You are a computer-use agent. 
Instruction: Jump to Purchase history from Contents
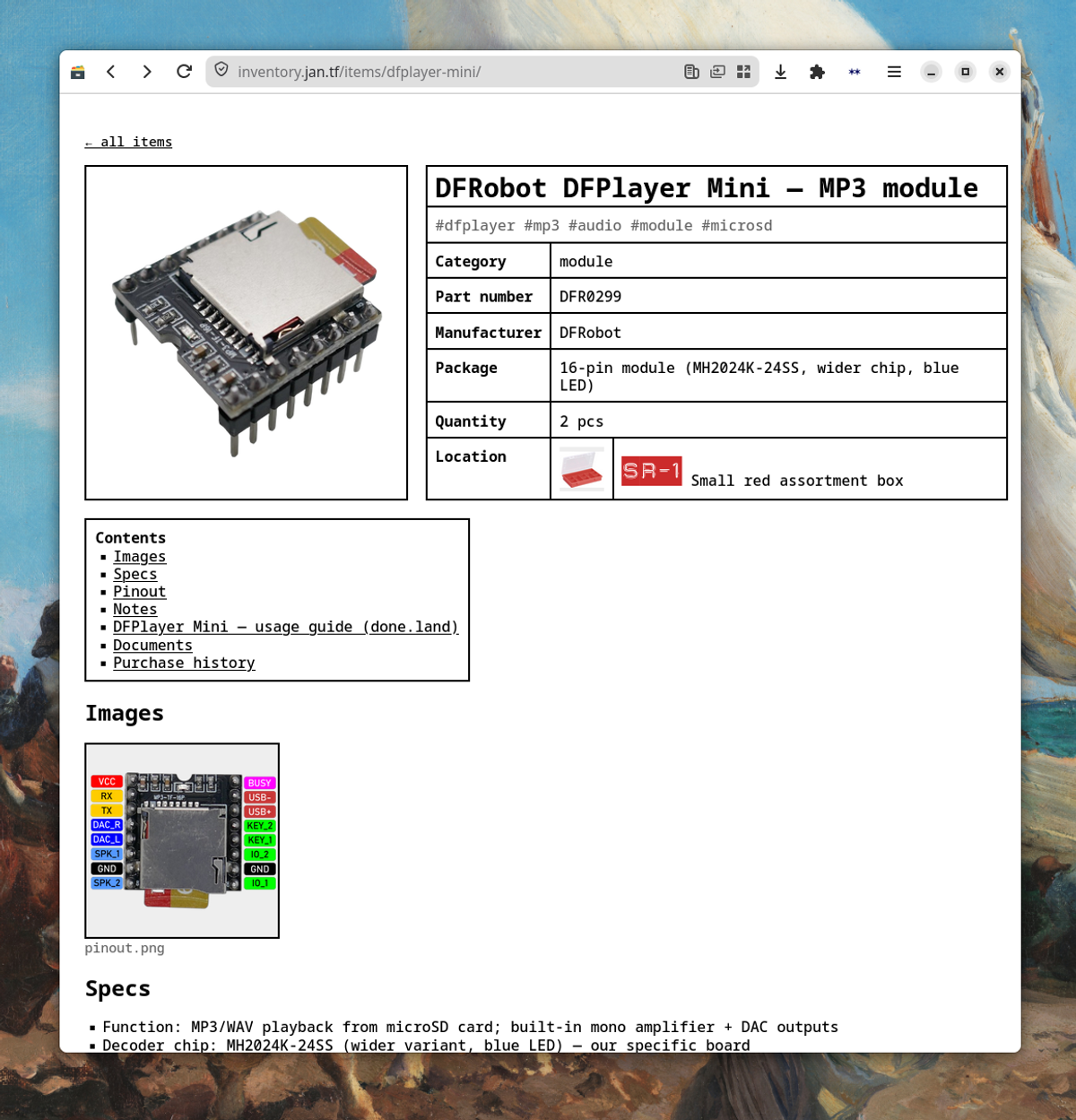[184, 663]
